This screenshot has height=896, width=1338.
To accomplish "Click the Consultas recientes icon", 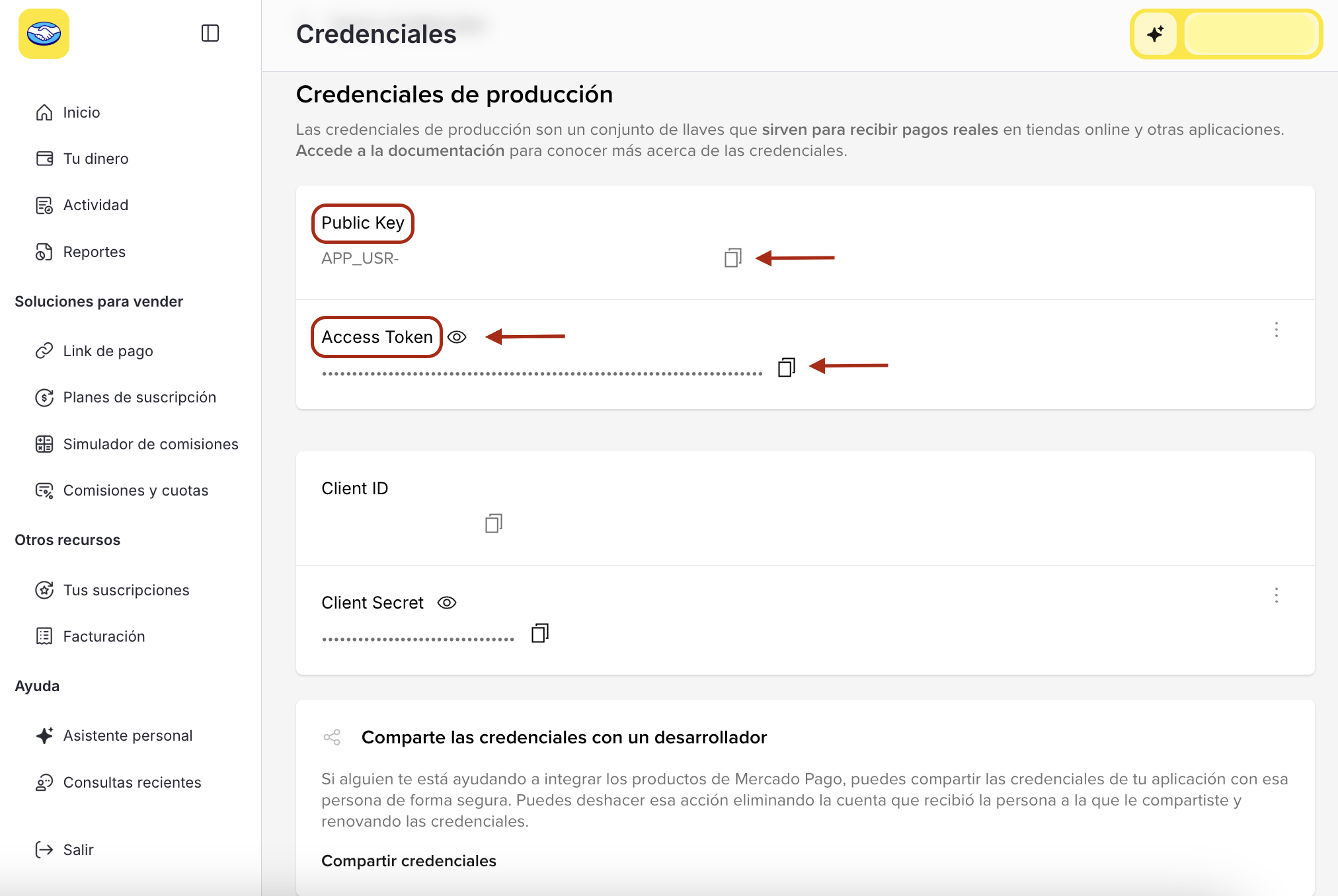I will [44, 782].
